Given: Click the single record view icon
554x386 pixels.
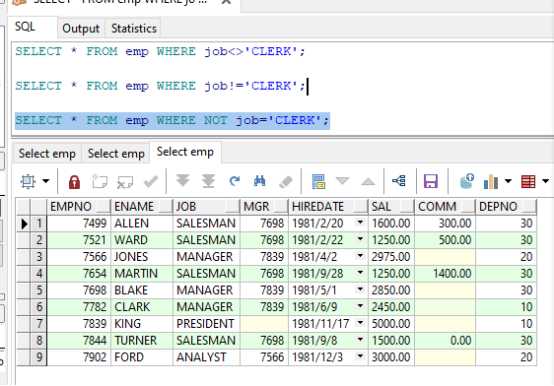Looking at the screenshot, I should point(318,182).
